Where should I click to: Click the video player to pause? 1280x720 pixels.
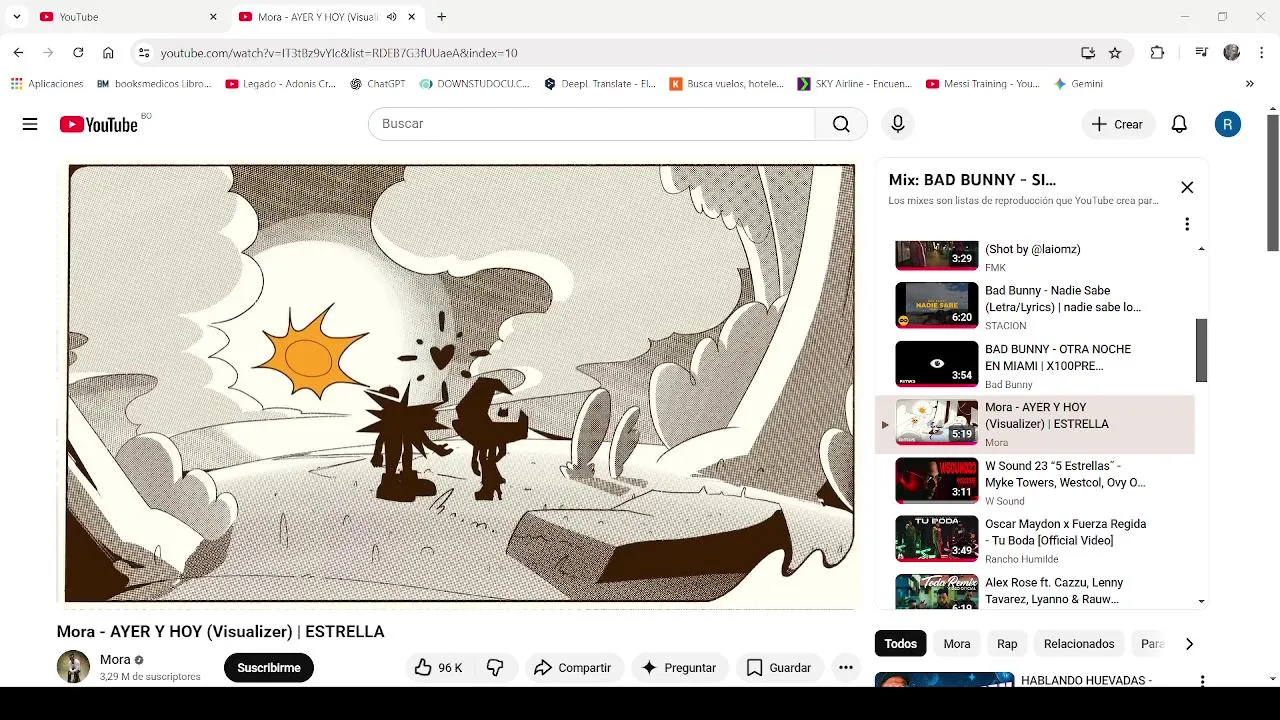[x=460, y=385]
